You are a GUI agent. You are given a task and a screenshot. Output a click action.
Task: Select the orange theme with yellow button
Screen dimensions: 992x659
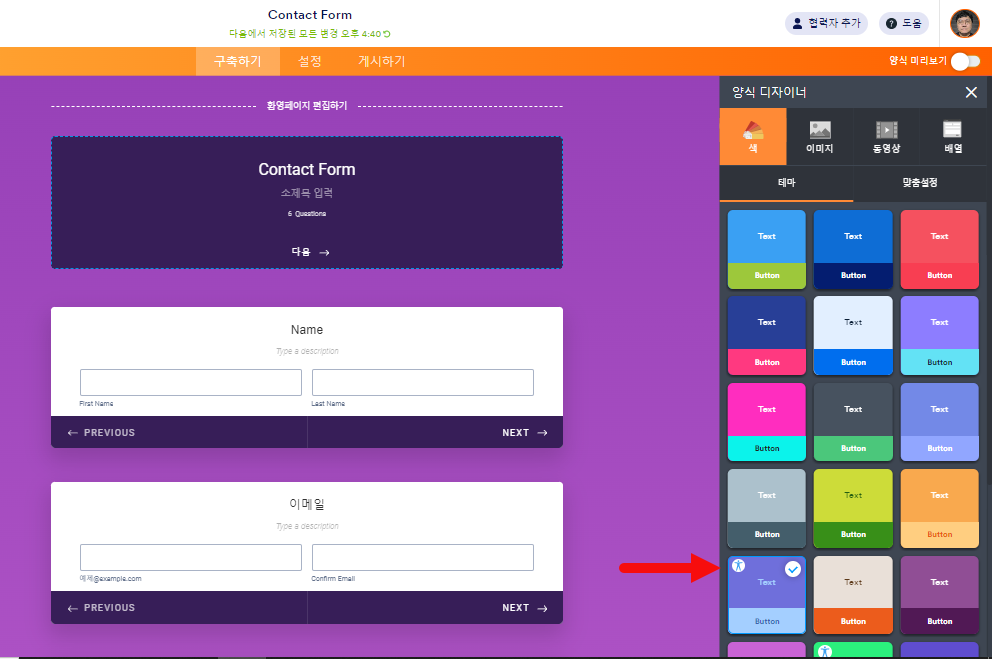[939, 508]
